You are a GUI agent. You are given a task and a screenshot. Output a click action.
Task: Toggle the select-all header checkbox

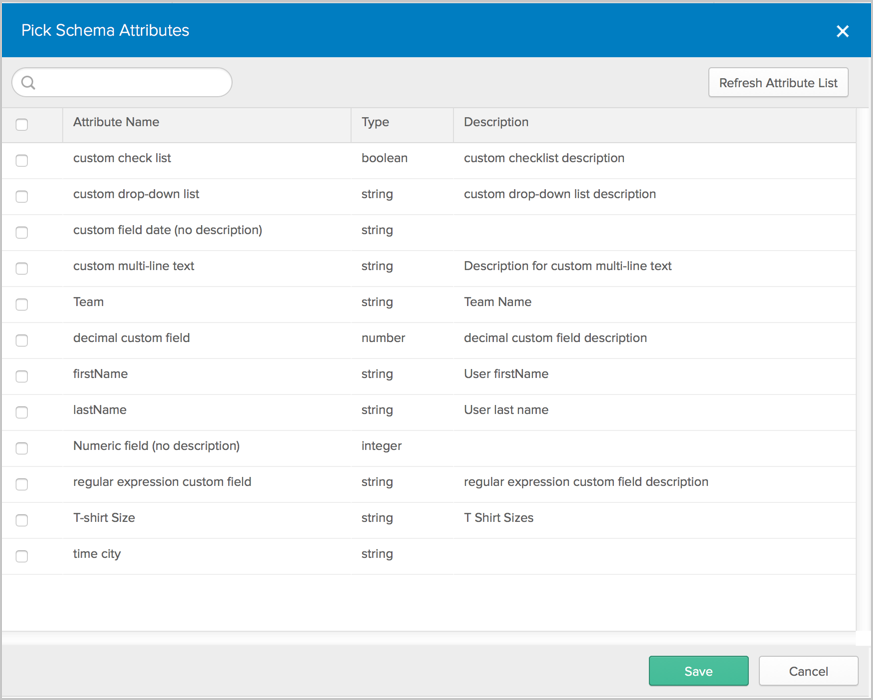(x=22, y=125)
